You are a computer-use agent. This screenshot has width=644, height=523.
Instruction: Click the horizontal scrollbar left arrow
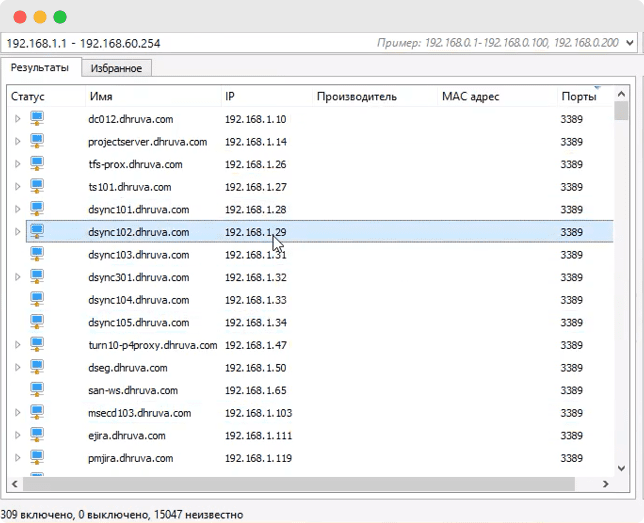pos(15,484)
